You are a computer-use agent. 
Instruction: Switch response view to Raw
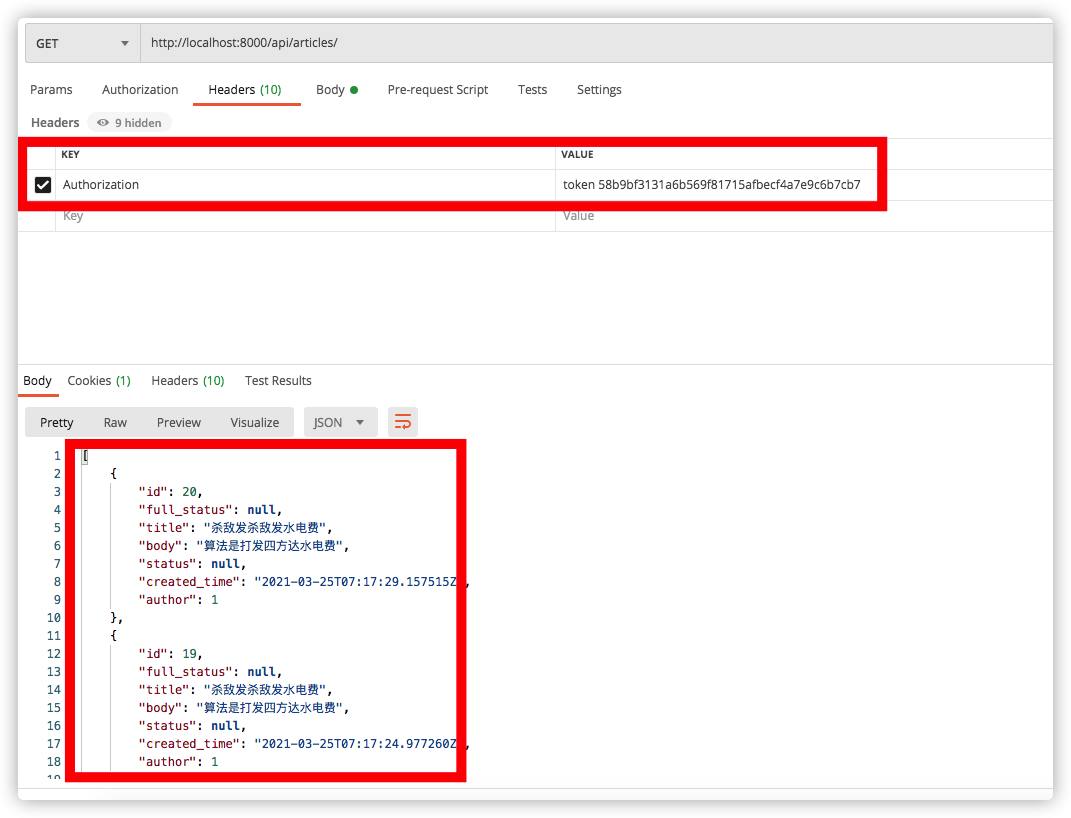point(115,422)
